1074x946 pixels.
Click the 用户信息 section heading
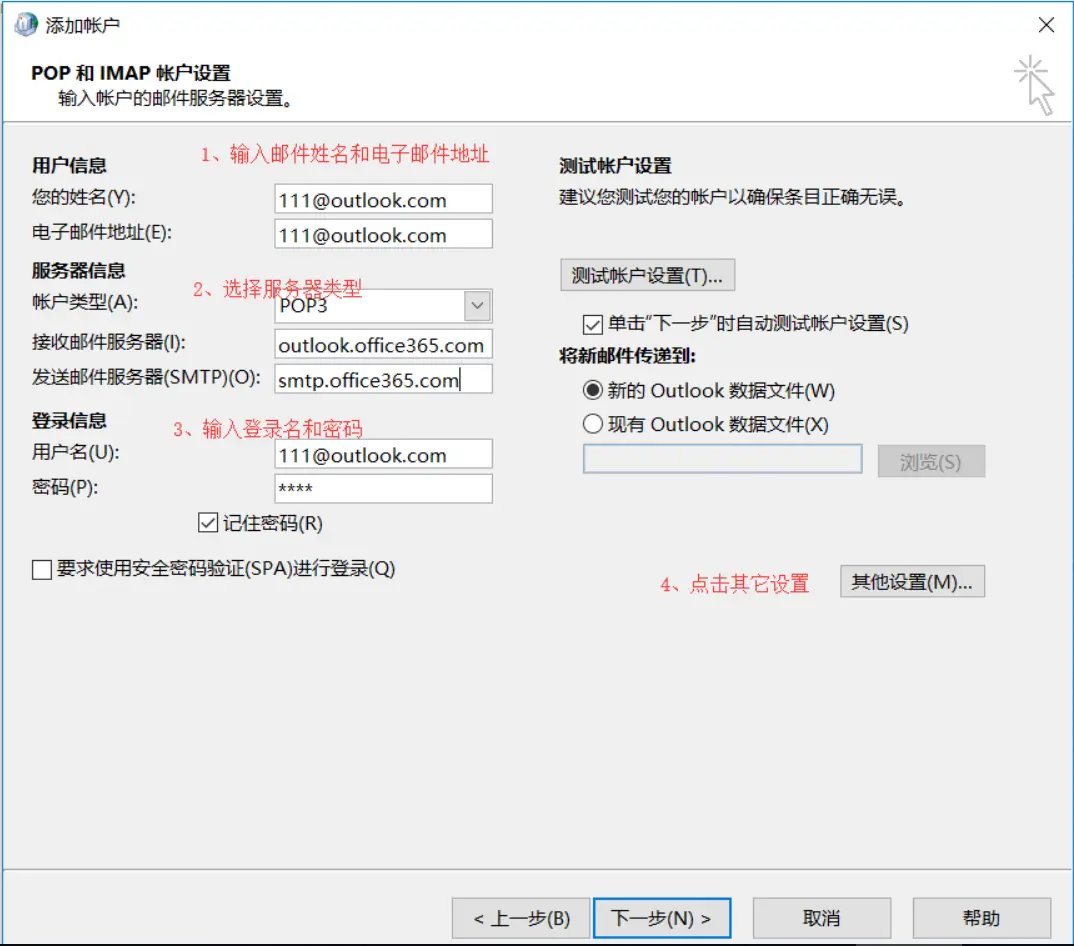click(x=69, y=165)
